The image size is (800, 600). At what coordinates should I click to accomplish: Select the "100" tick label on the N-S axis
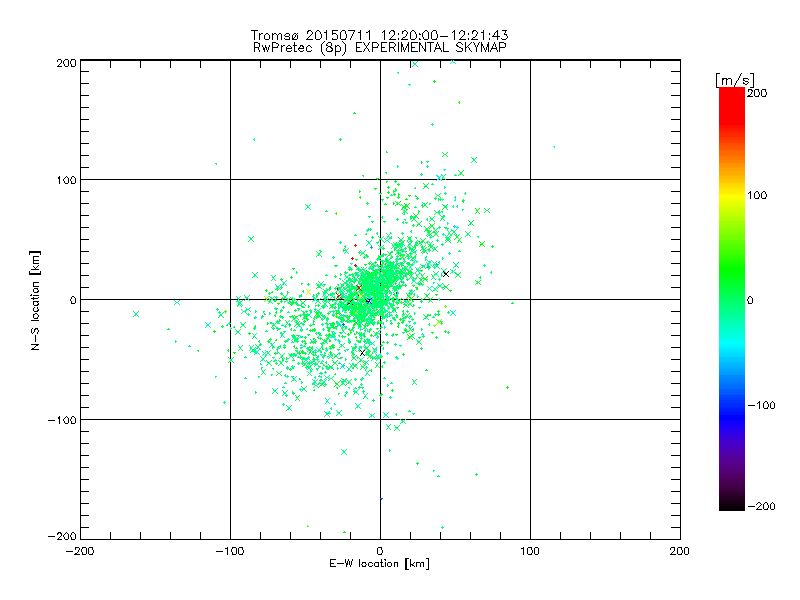(66, 180)
